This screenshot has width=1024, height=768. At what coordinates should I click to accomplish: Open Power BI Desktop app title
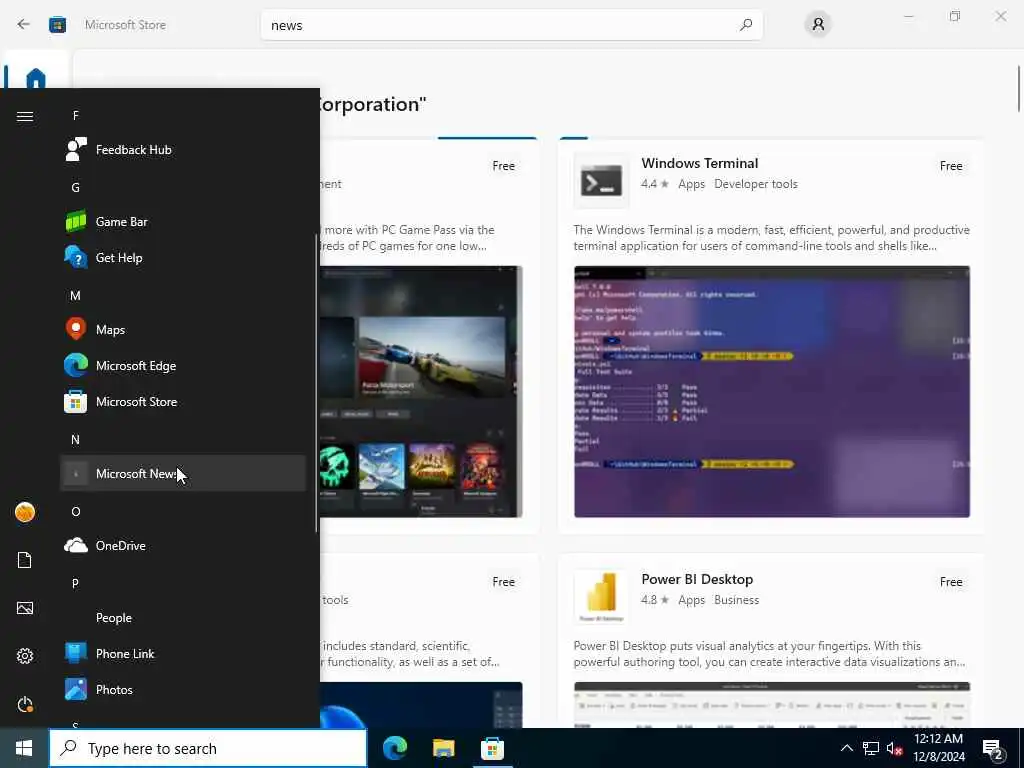(x=697, y=579)
